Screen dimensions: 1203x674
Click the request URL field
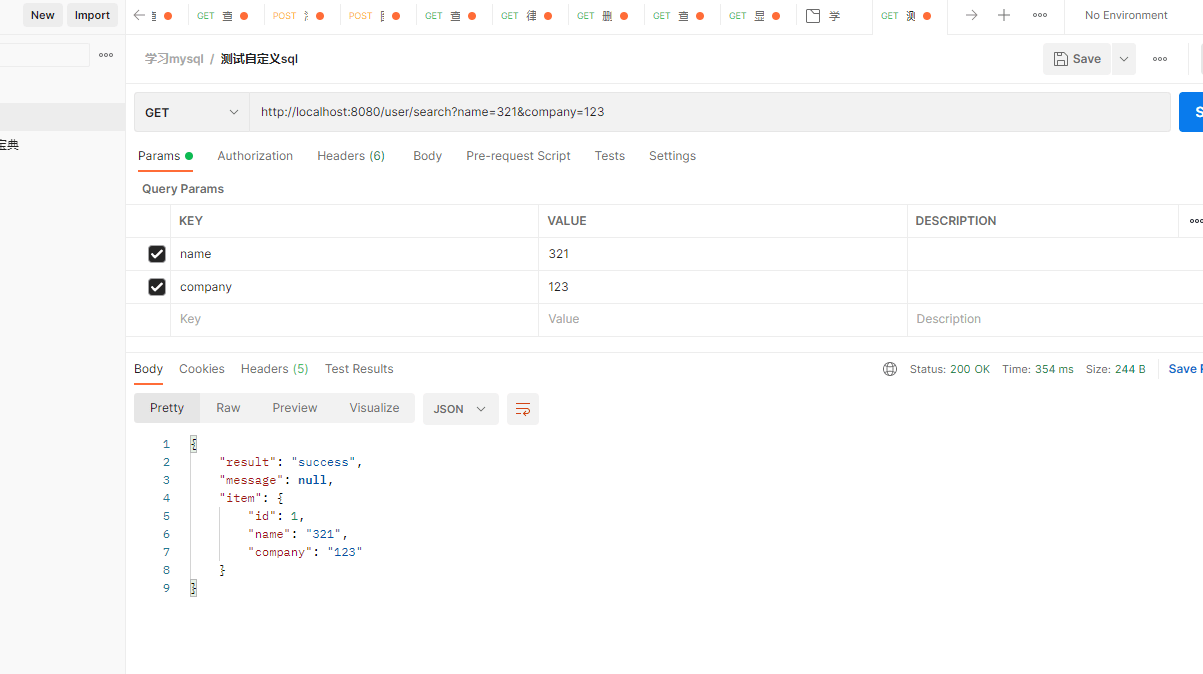[x=710, y=112]
